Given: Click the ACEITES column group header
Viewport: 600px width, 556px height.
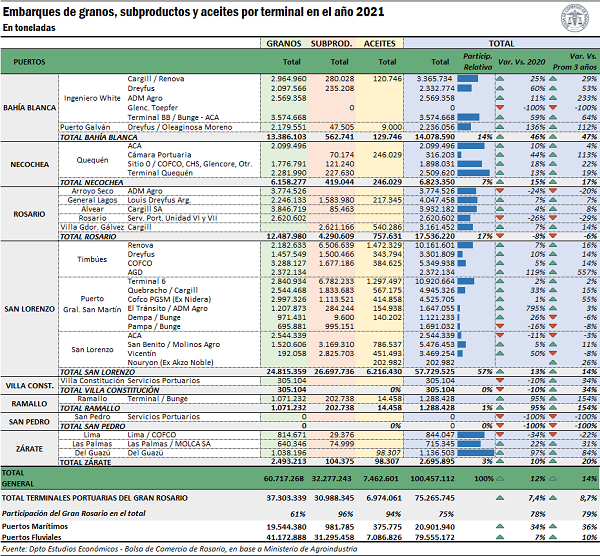Looking at the screenshot, I should 379,44.
